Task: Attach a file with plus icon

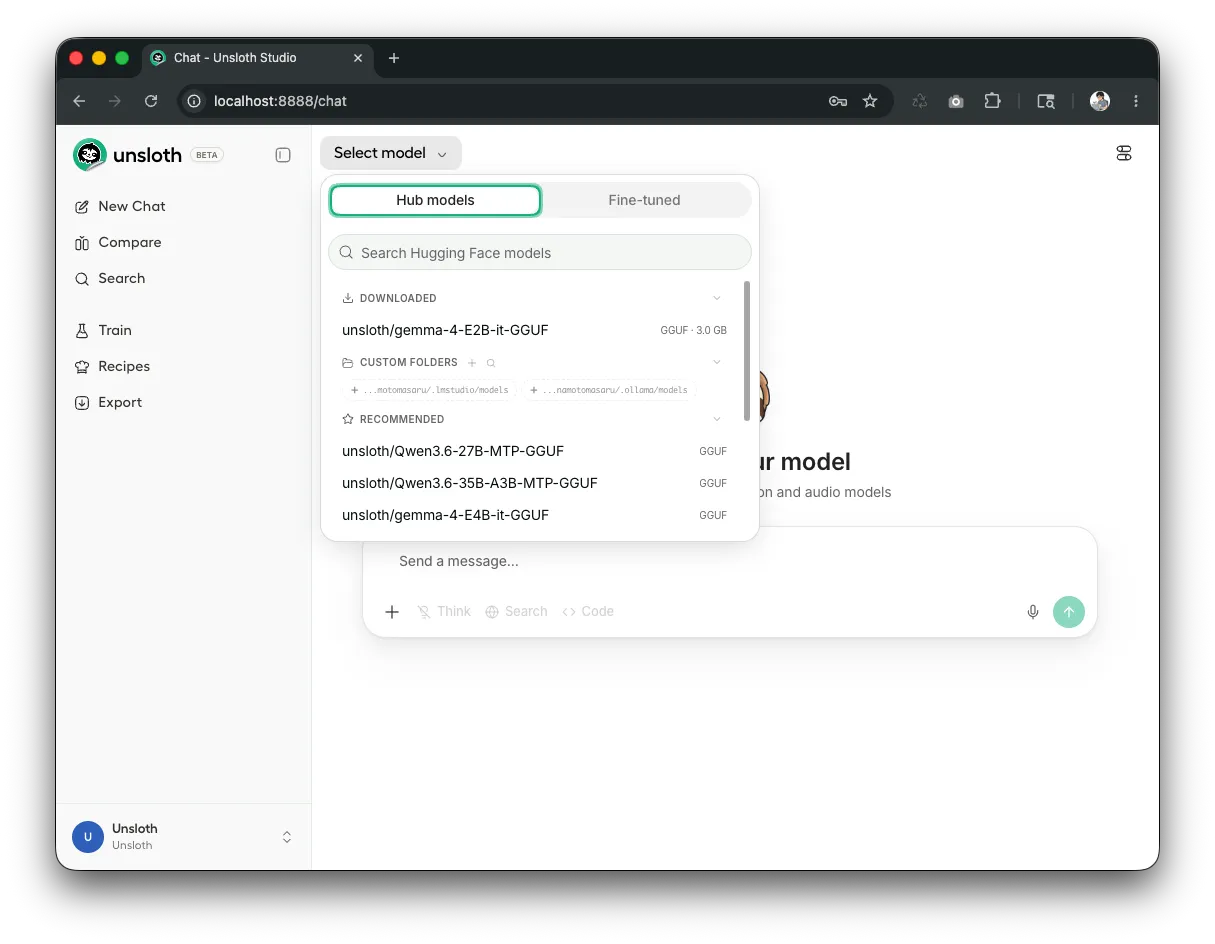Action: tap(392, 611)
